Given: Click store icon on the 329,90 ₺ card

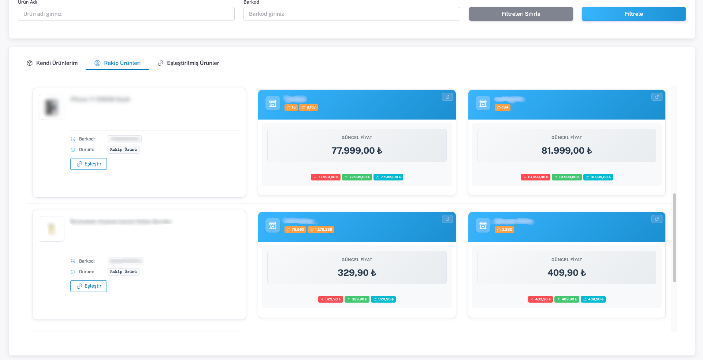Looking at the screenshot, I should click(273, 226).
